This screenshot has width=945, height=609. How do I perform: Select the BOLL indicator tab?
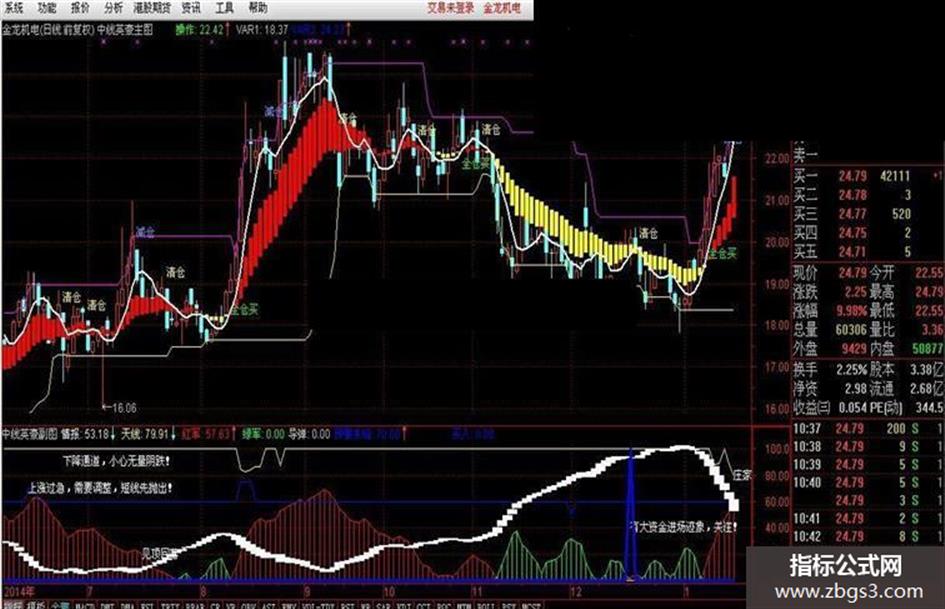click(x=485, y=605)
